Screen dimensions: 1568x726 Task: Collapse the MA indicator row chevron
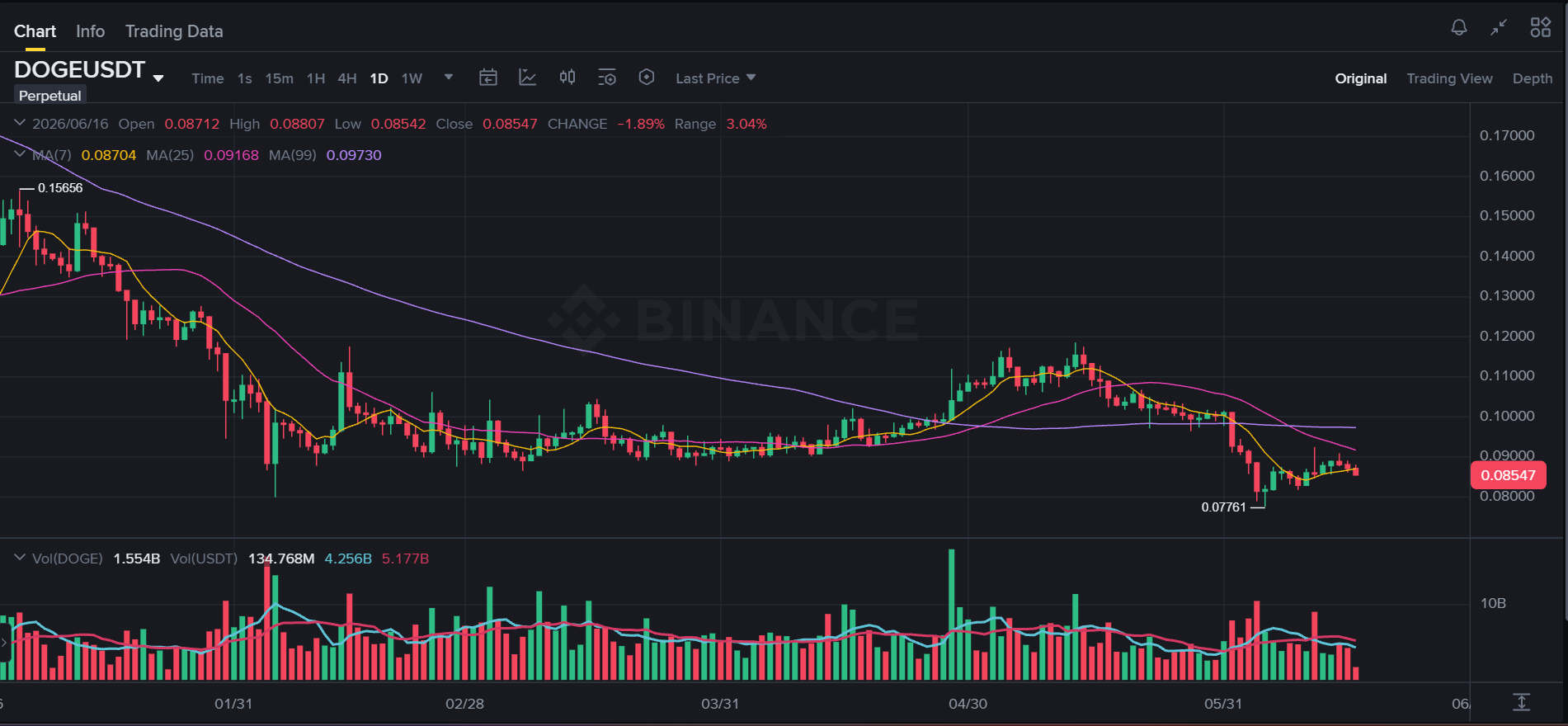(x=20, y=154)
